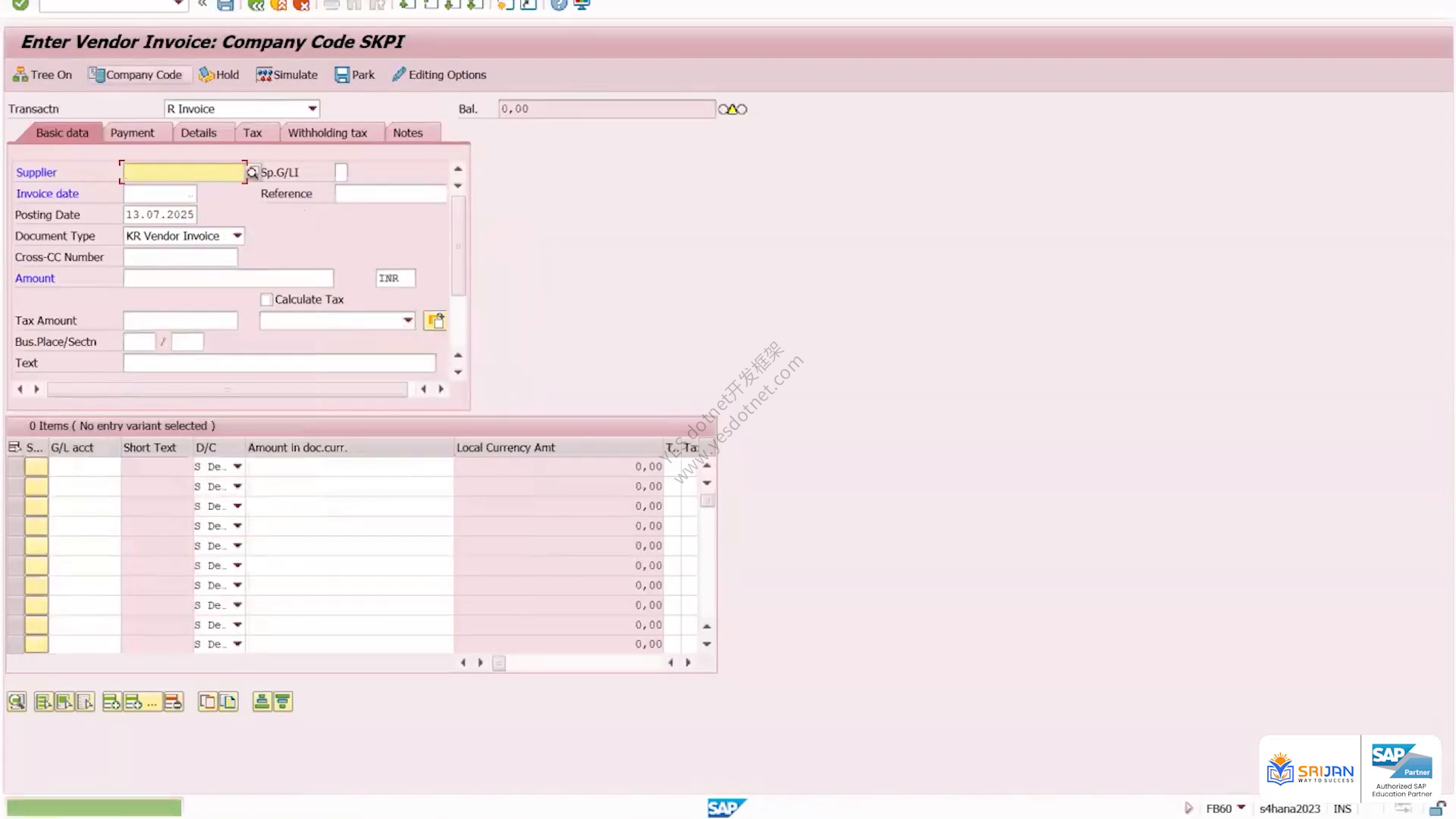This screenshot has height=819, width=1456.
Task: Click the line item detail magnifier icon
Action: click(x=17, y=701)
